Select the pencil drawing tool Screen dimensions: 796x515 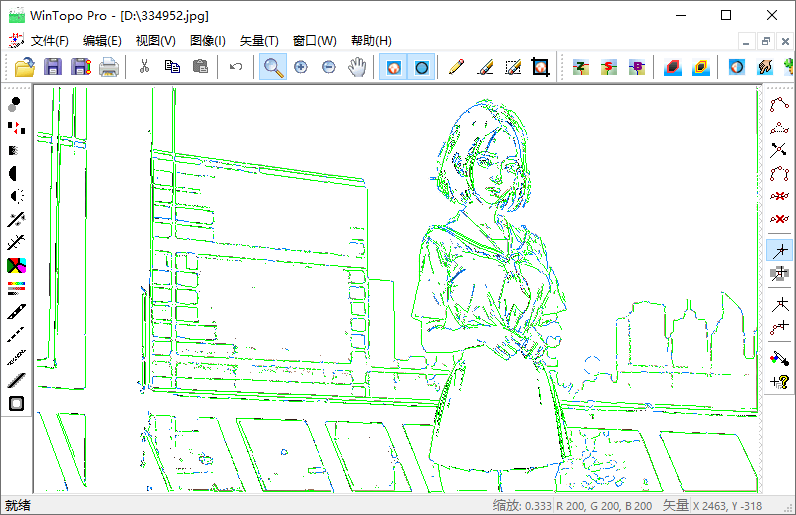point(456,67)
